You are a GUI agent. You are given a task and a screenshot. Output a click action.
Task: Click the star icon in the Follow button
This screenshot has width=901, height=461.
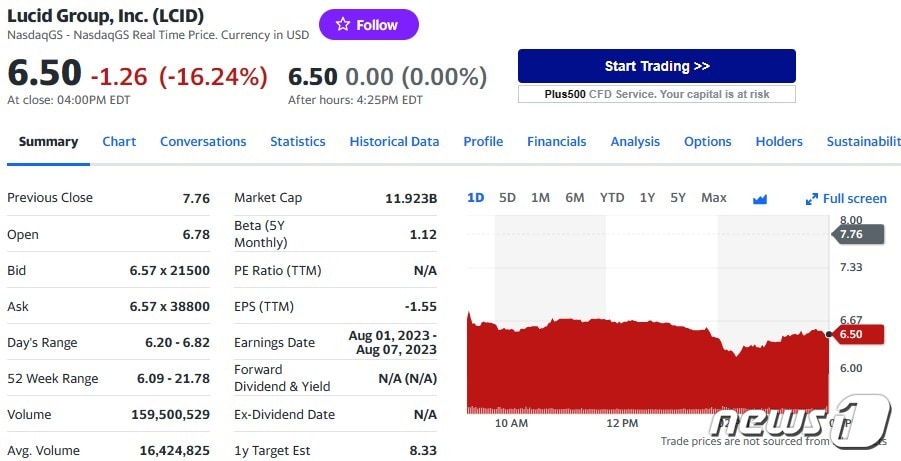pos(343,24)
